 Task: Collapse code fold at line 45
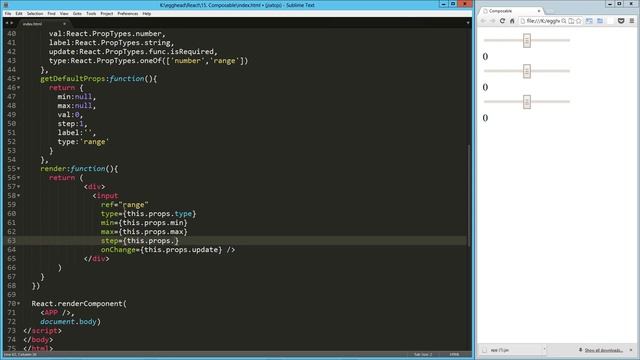pyautogui.click(x=18, y=78)
